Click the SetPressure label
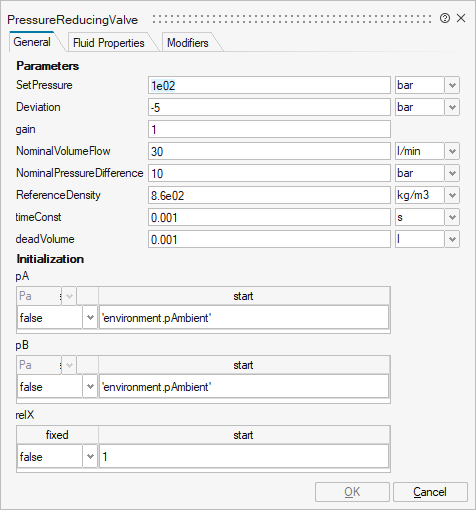 tap(44, 85)
